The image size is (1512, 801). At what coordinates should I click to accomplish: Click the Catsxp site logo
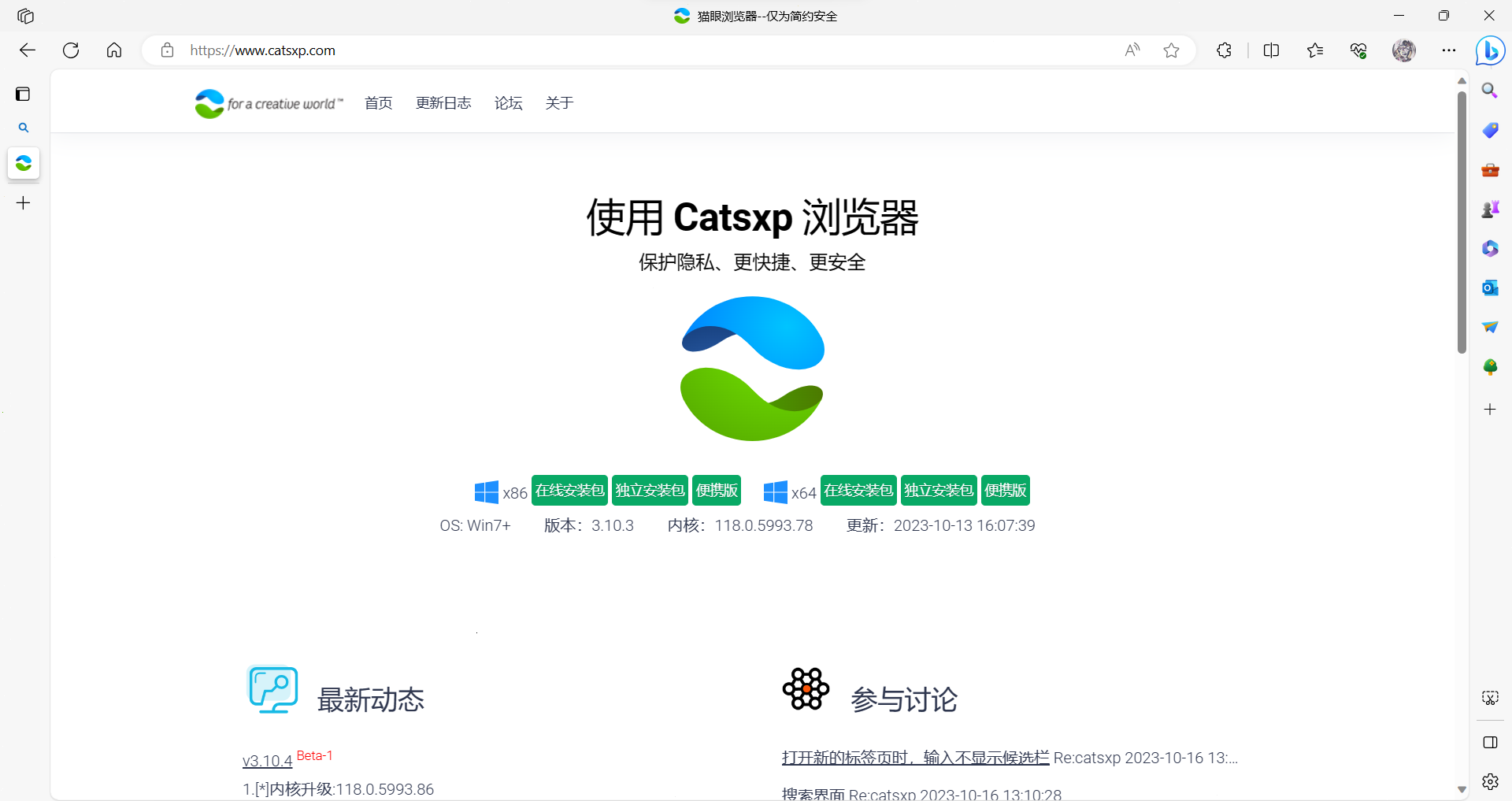269,103
